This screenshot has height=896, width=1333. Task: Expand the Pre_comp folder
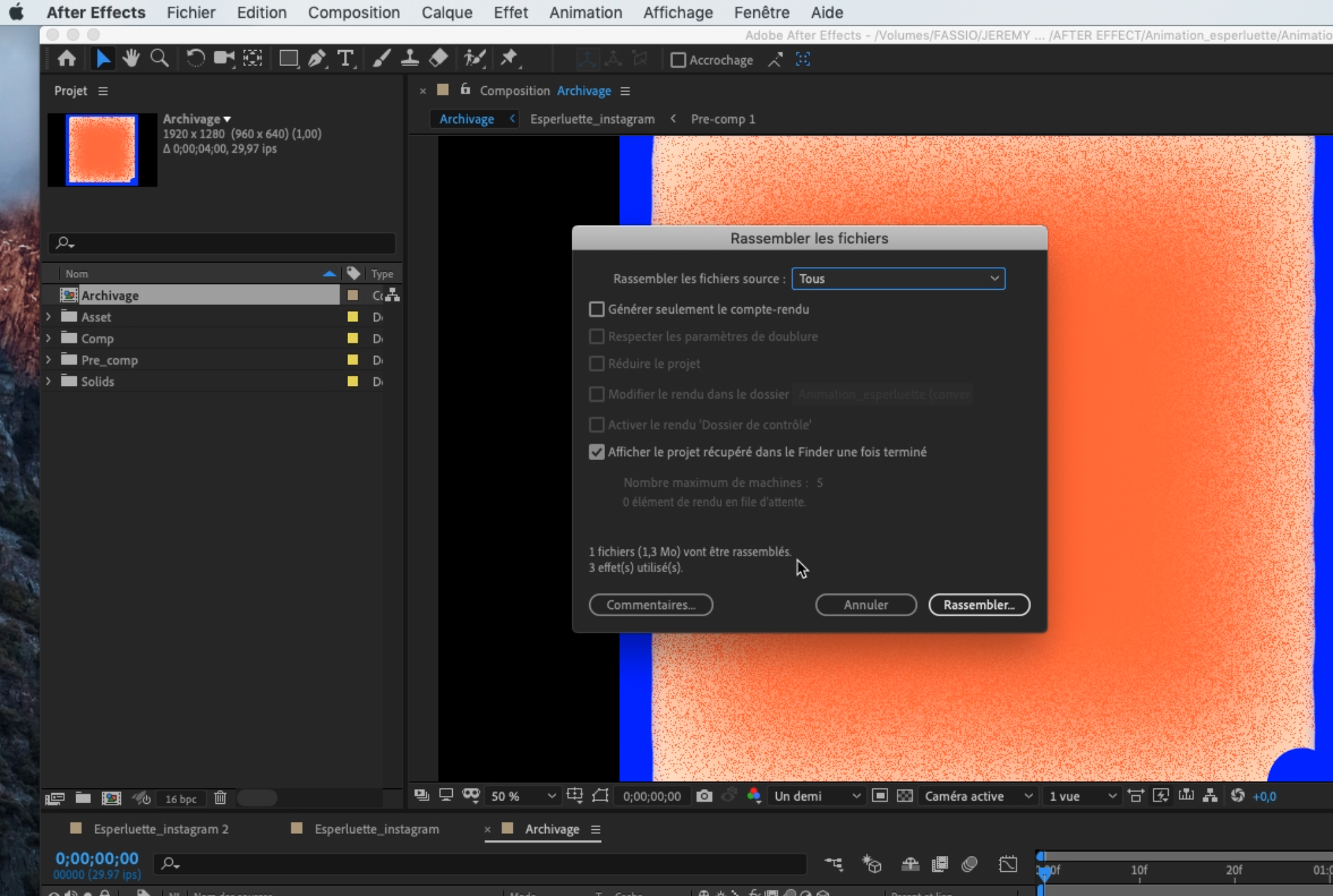49,359
